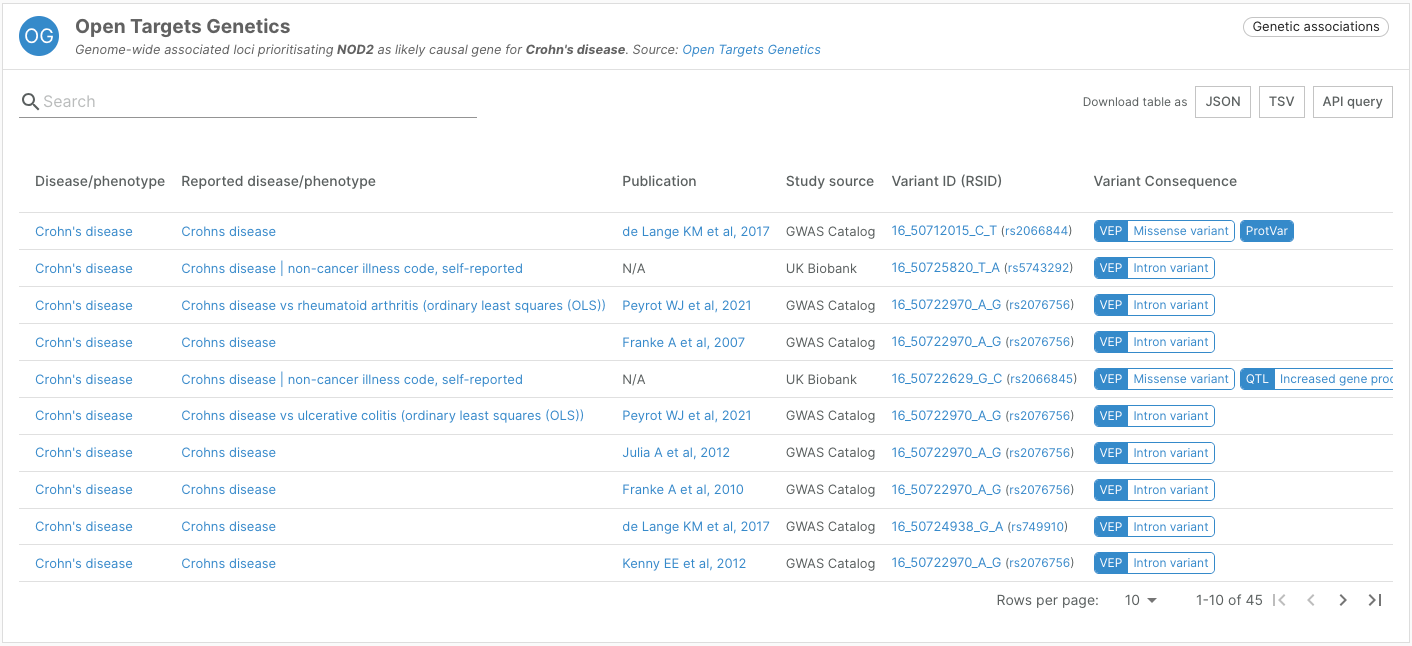Click Disease/phenotype column header
Screen dimensions: 1412x646
tap(100, 181)
